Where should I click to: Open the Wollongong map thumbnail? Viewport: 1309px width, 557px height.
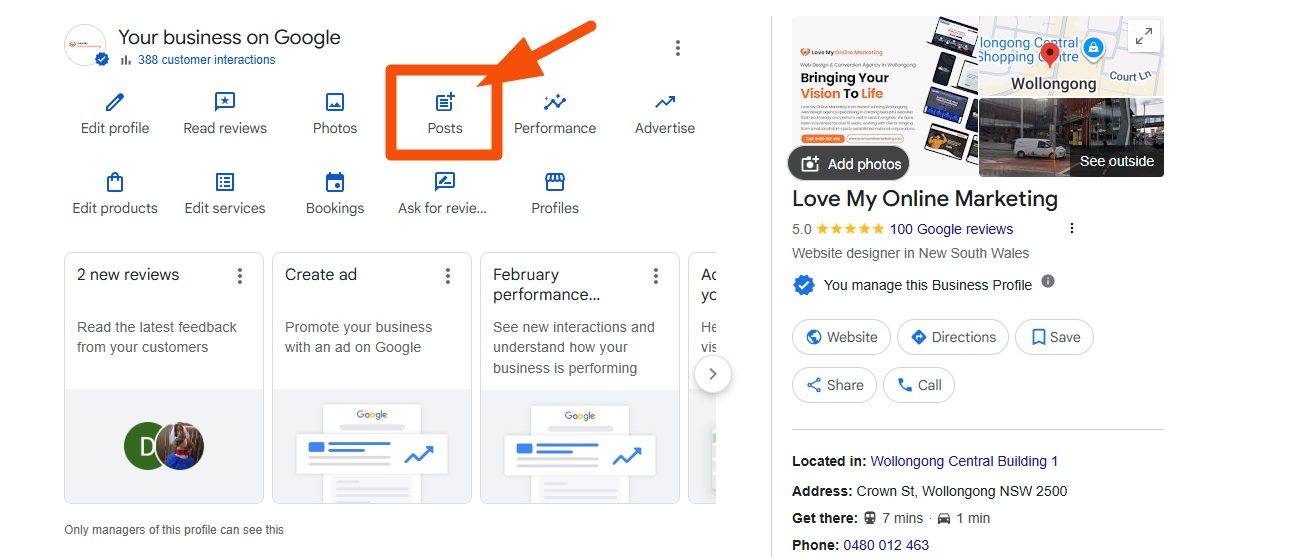click(1071, 56)
